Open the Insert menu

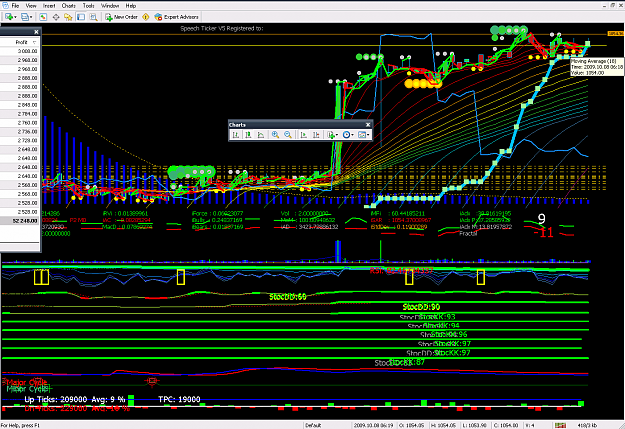coord(49,6)
